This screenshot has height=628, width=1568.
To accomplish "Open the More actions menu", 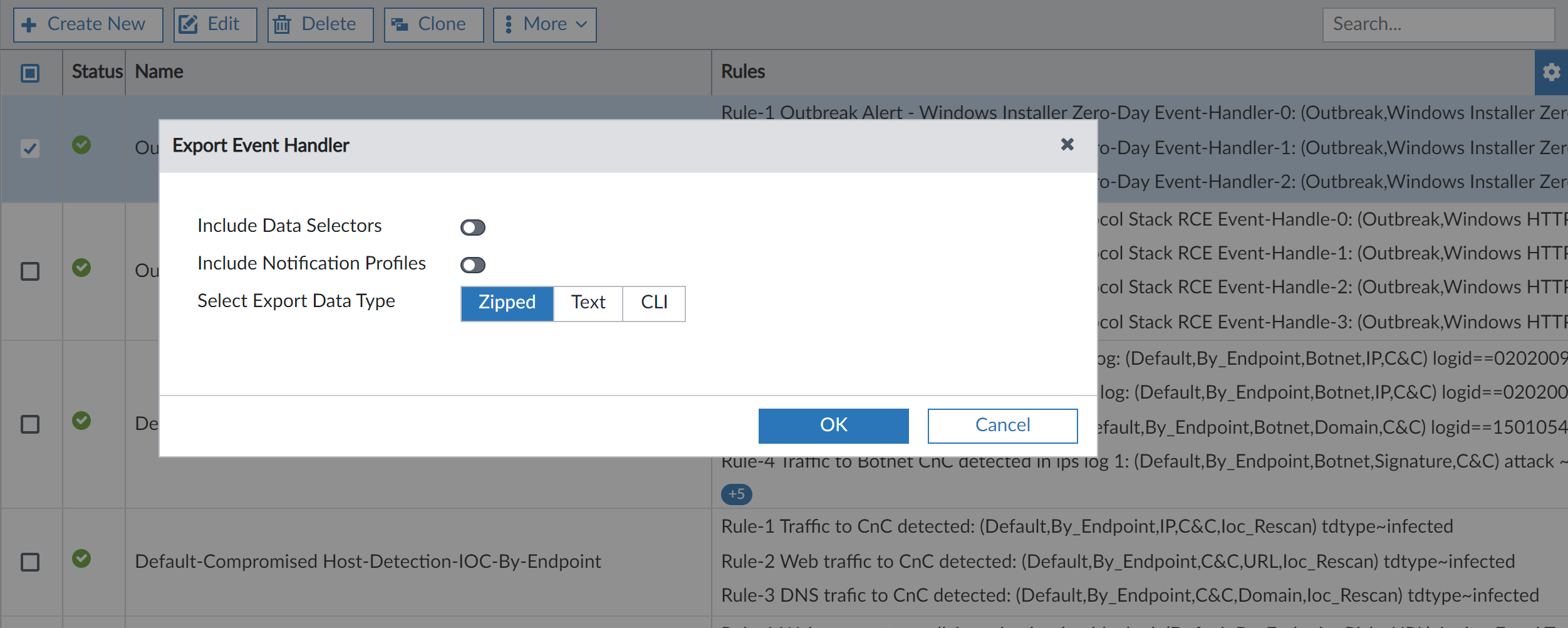I will 544,24.
